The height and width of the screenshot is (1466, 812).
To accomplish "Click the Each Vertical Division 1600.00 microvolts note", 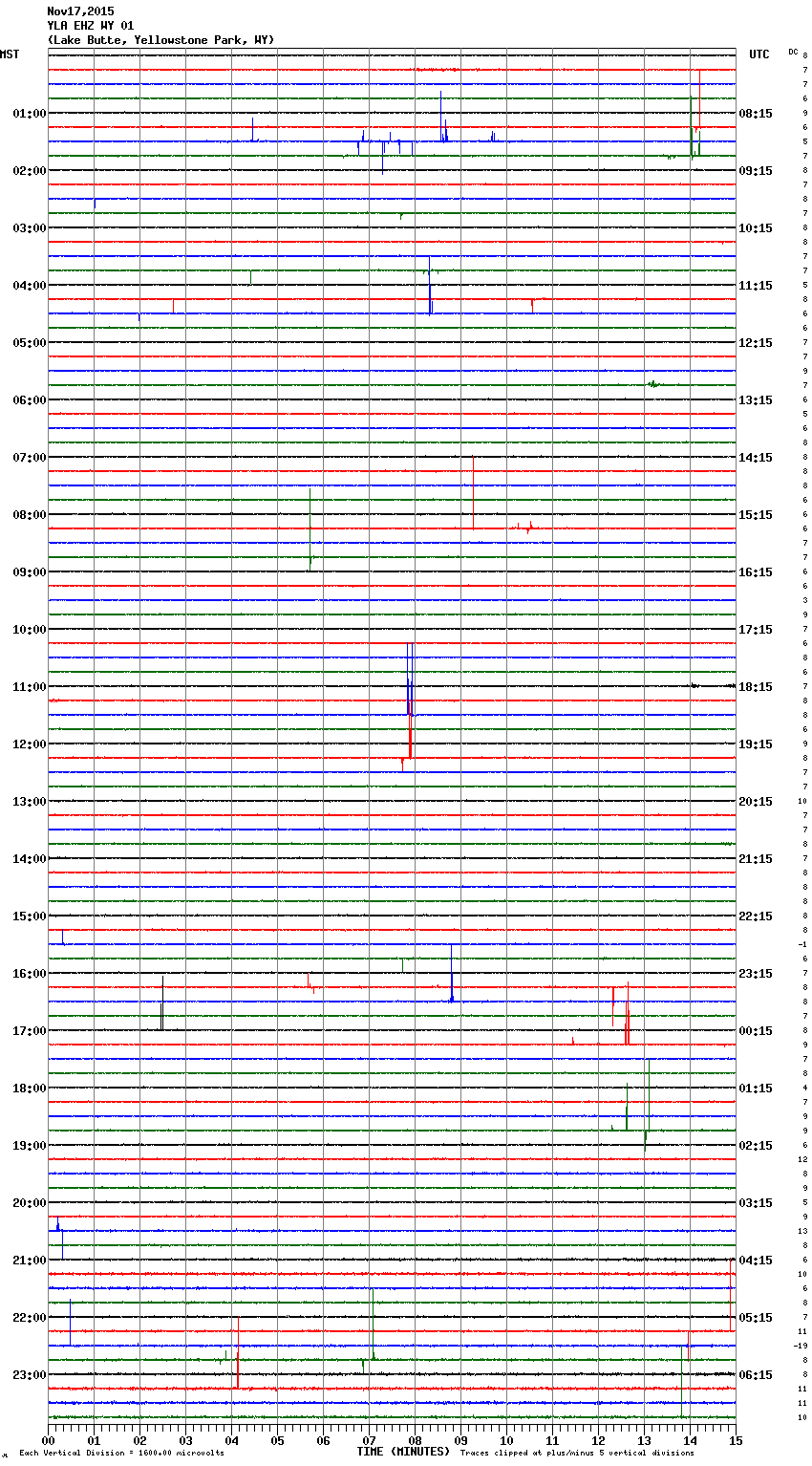I will (121, 1453).
